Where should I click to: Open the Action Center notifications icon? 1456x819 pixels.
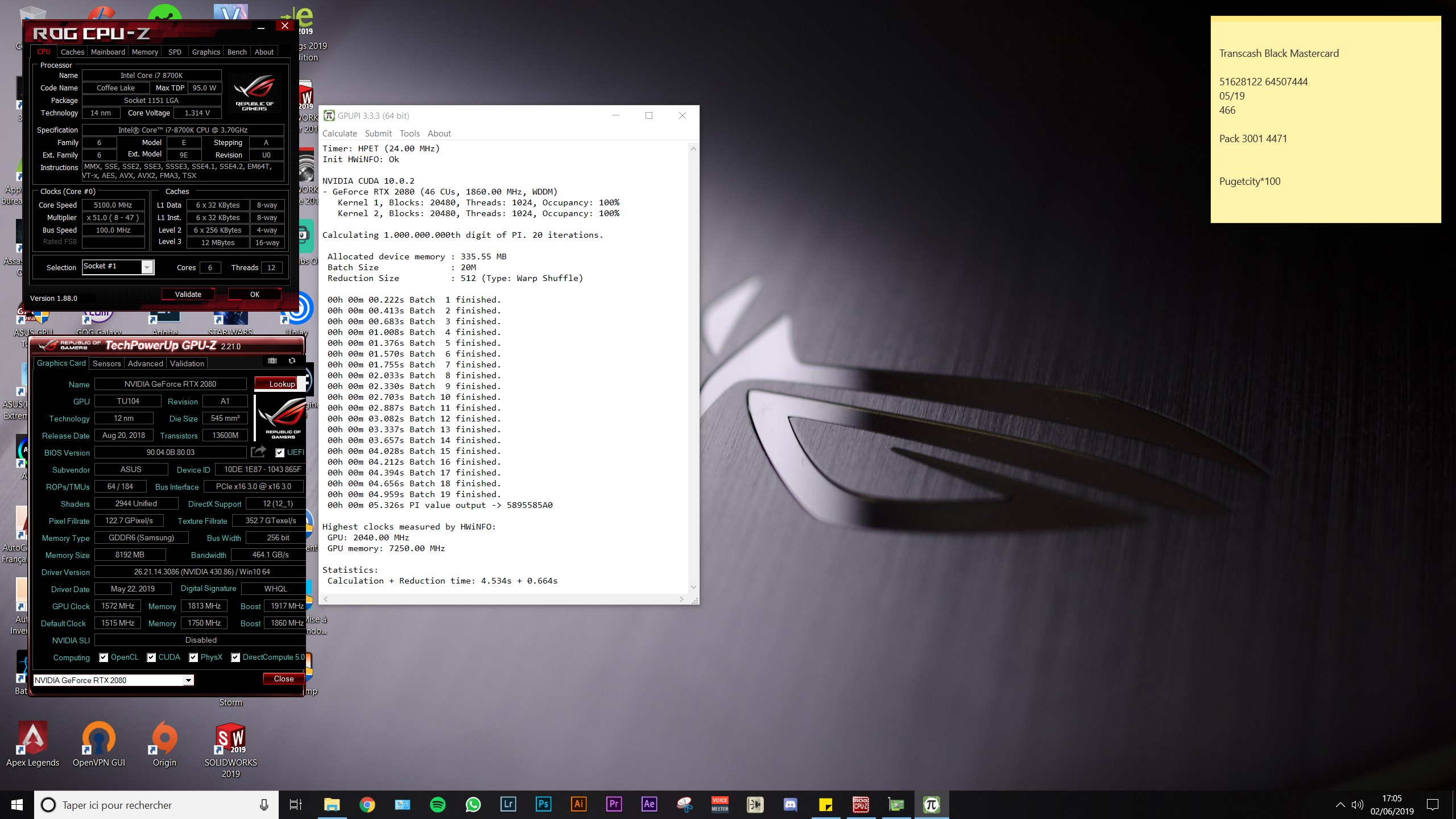[1432, 805]
